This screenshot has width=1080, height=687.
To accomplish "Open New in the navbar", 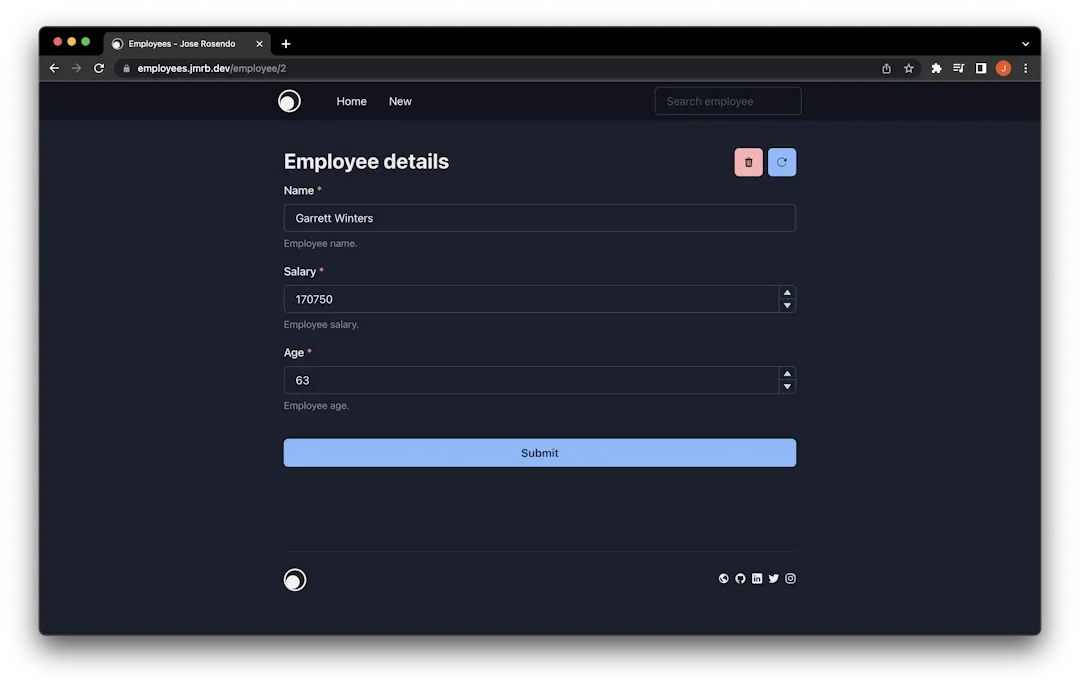I will click(x=400, y=101).
